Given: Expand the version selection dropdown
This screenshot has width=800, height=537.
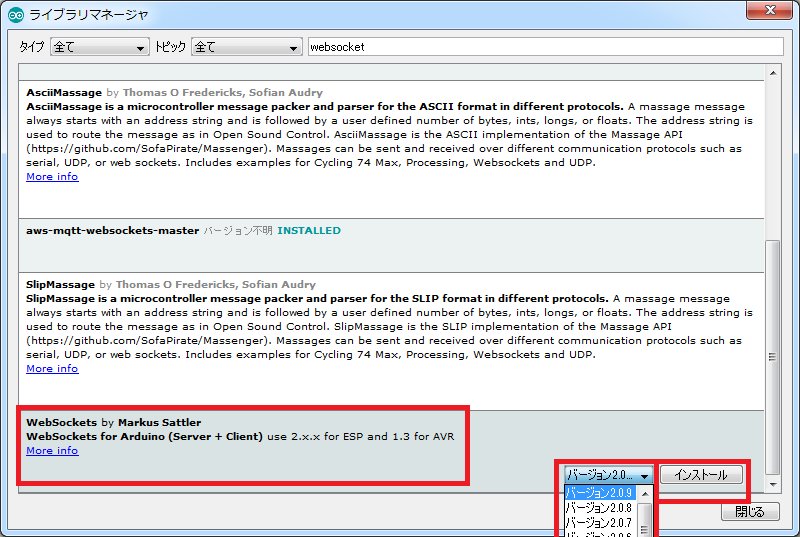Looking at the screenshot, I should 609,475.
